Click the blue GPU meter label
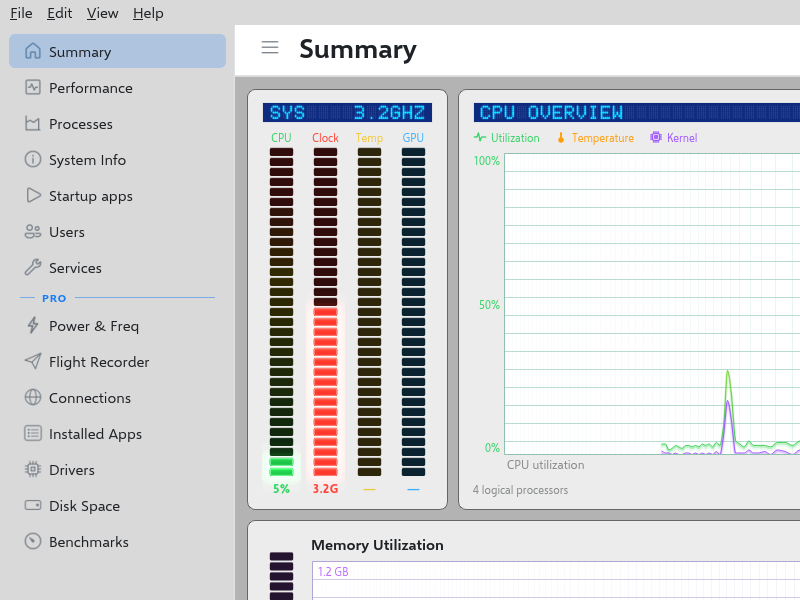 click(x=413, y=138)
